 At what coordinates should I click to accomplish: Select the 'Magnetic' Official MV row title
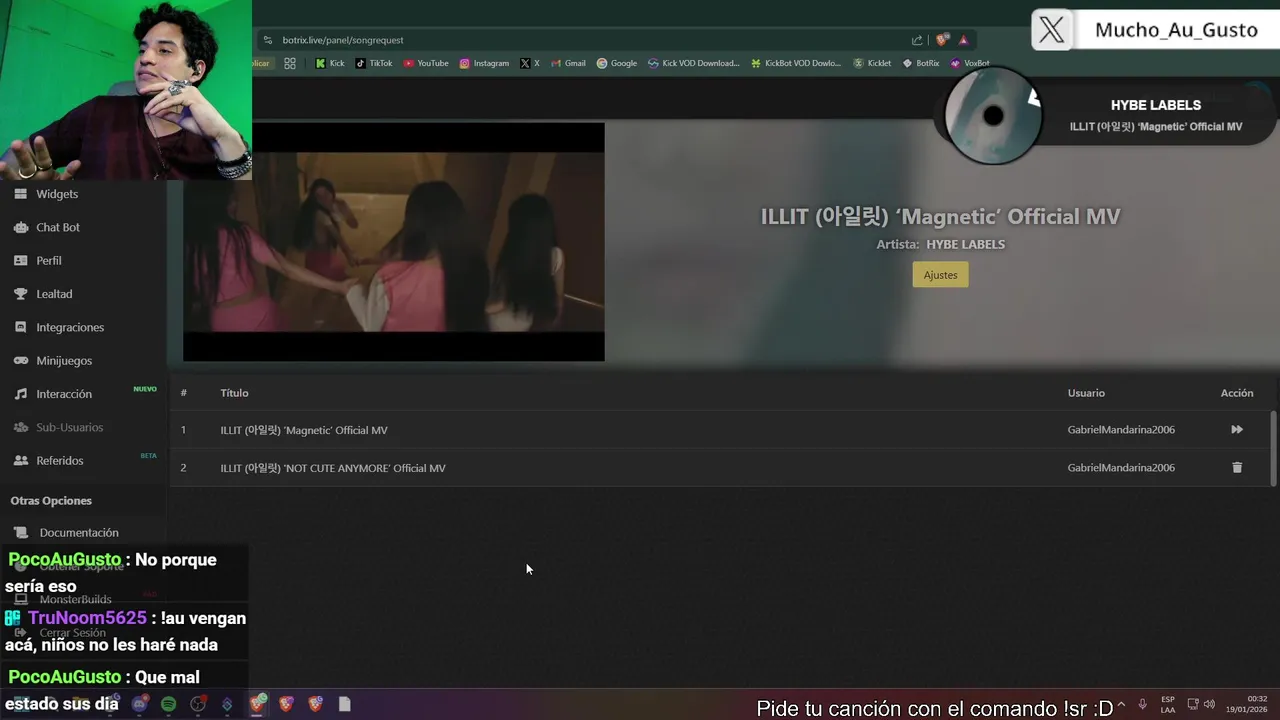(x=304, y=430)
